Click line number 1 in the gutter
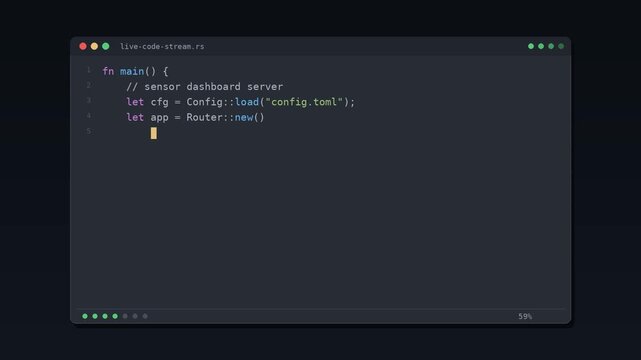 (x=89, y=70)
